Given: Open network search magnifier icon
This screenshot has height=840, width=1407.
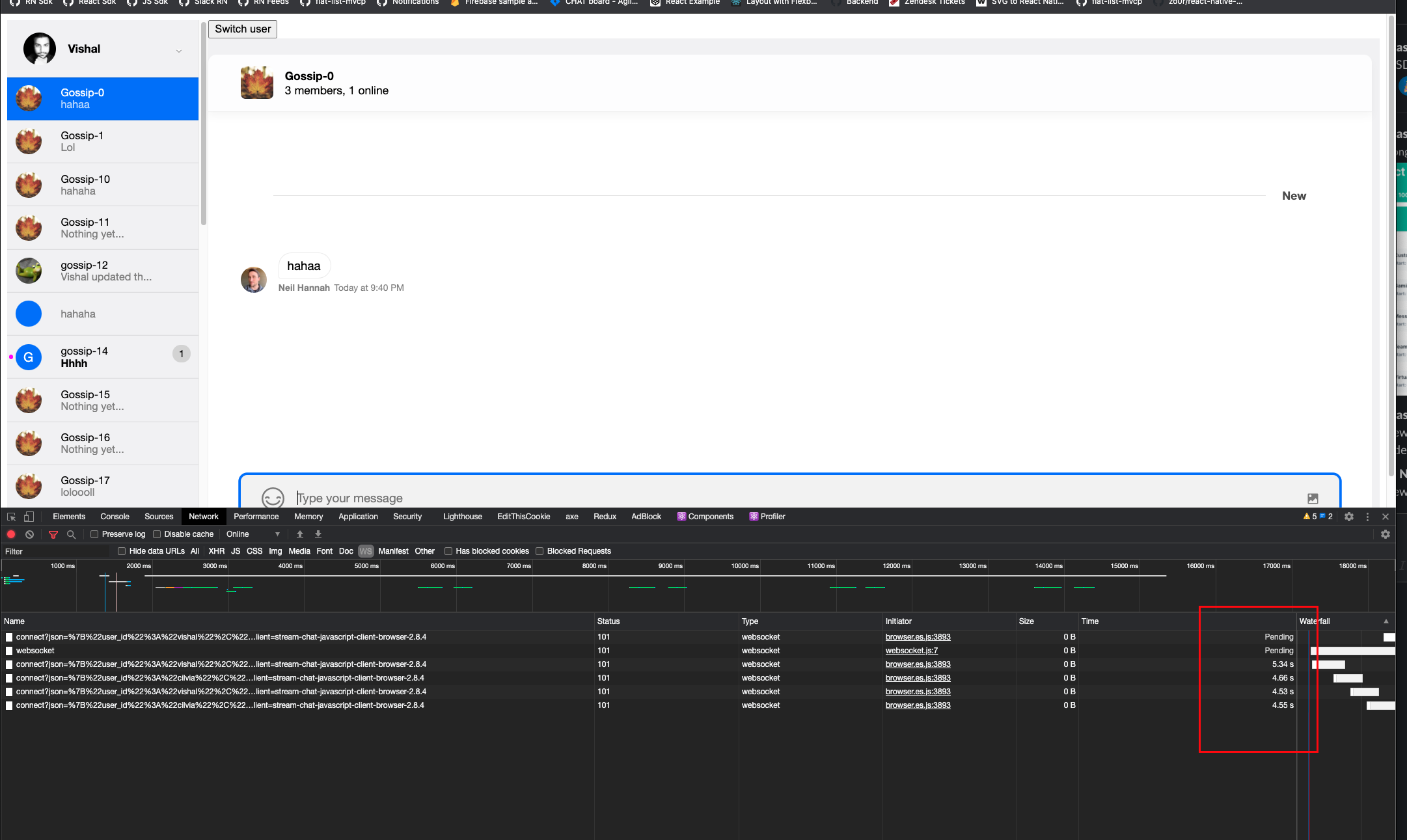Looking at the screenshot, I should point(72,534).
